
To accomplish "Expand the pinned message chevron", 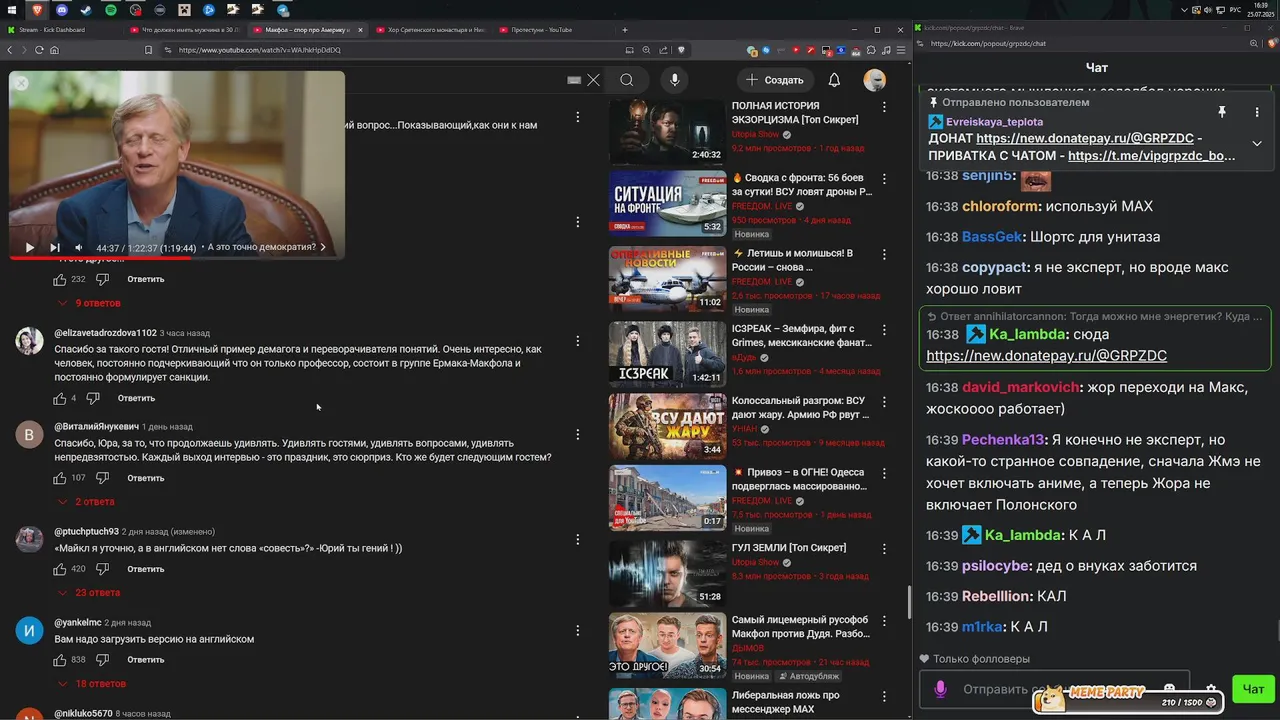I will pyautogui.click(x=1257, y=143).
